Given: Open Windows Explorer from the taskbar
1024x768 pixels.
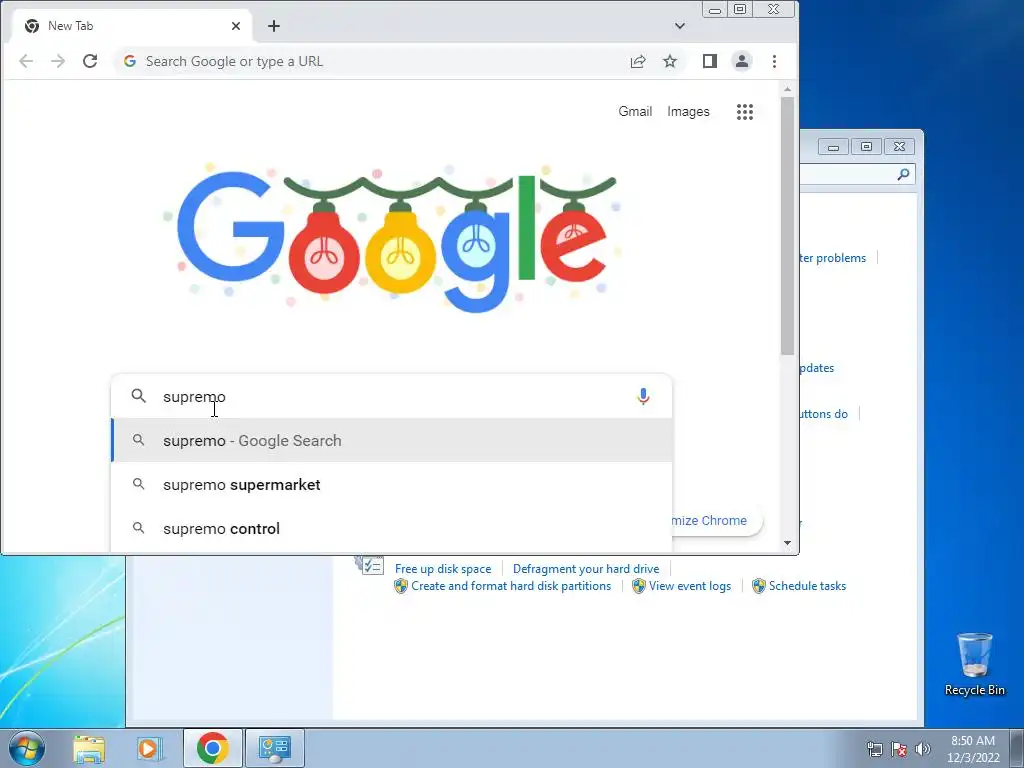Looking at the screenshot, I should (89, 748).
